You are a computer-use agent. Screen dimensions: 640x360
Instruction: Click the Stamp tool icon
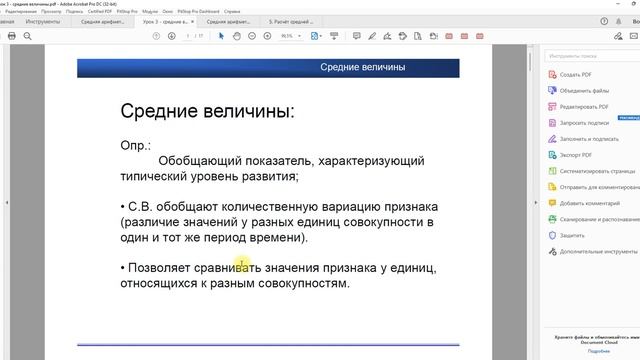(x=402, y=36)
